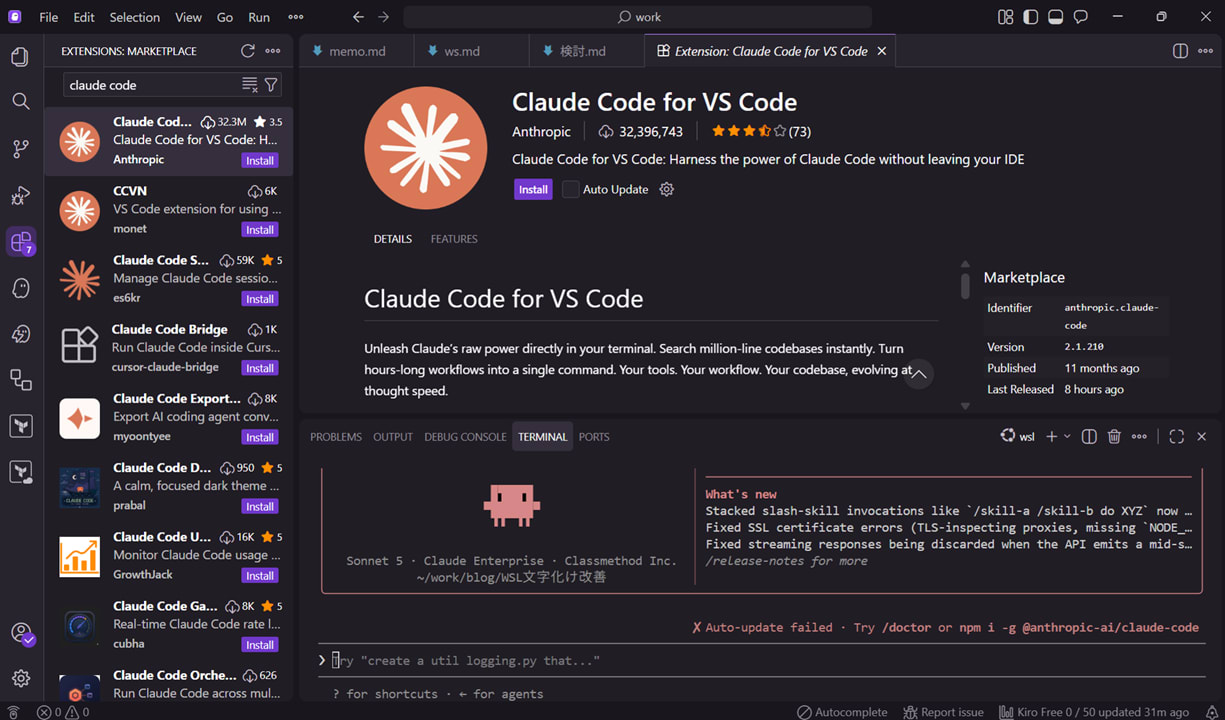Refresh the Extensions Marketplace list
Screen dimensions: 1225x720
pyautogui.click(x=247, y=51)
